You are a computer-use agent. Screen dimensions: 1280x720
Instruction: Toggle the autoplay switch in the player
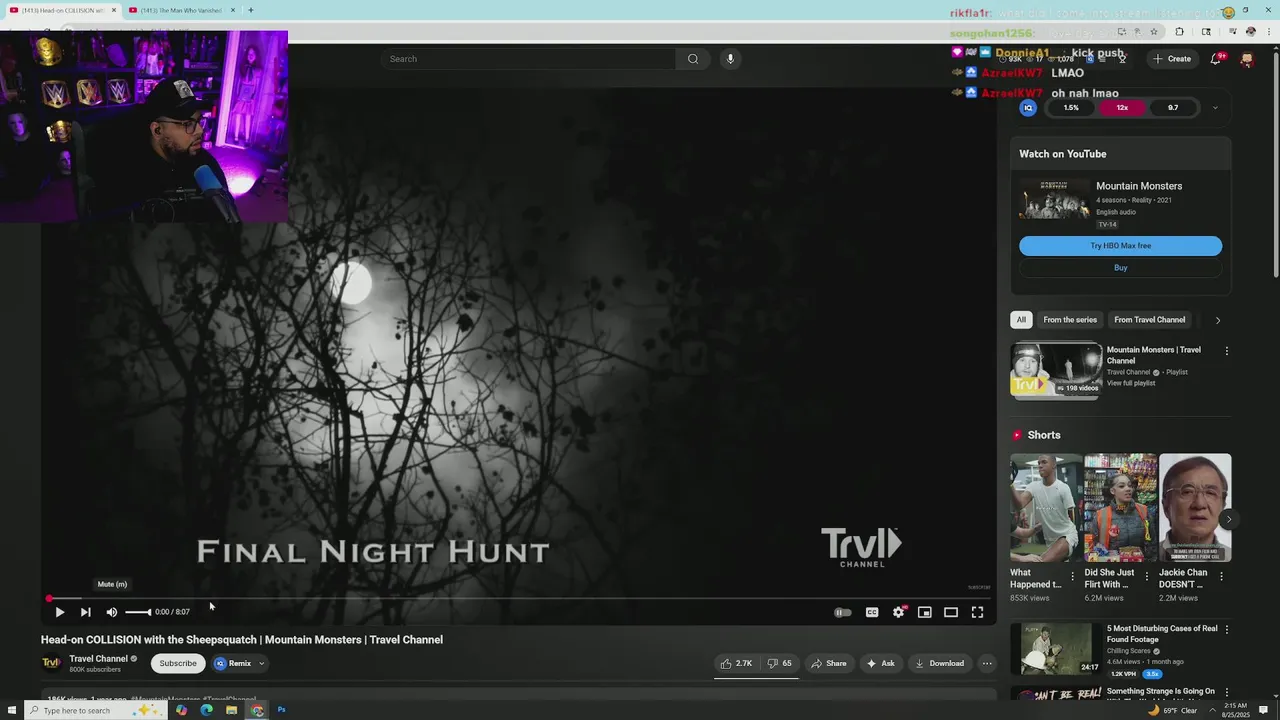coord(843,612)
